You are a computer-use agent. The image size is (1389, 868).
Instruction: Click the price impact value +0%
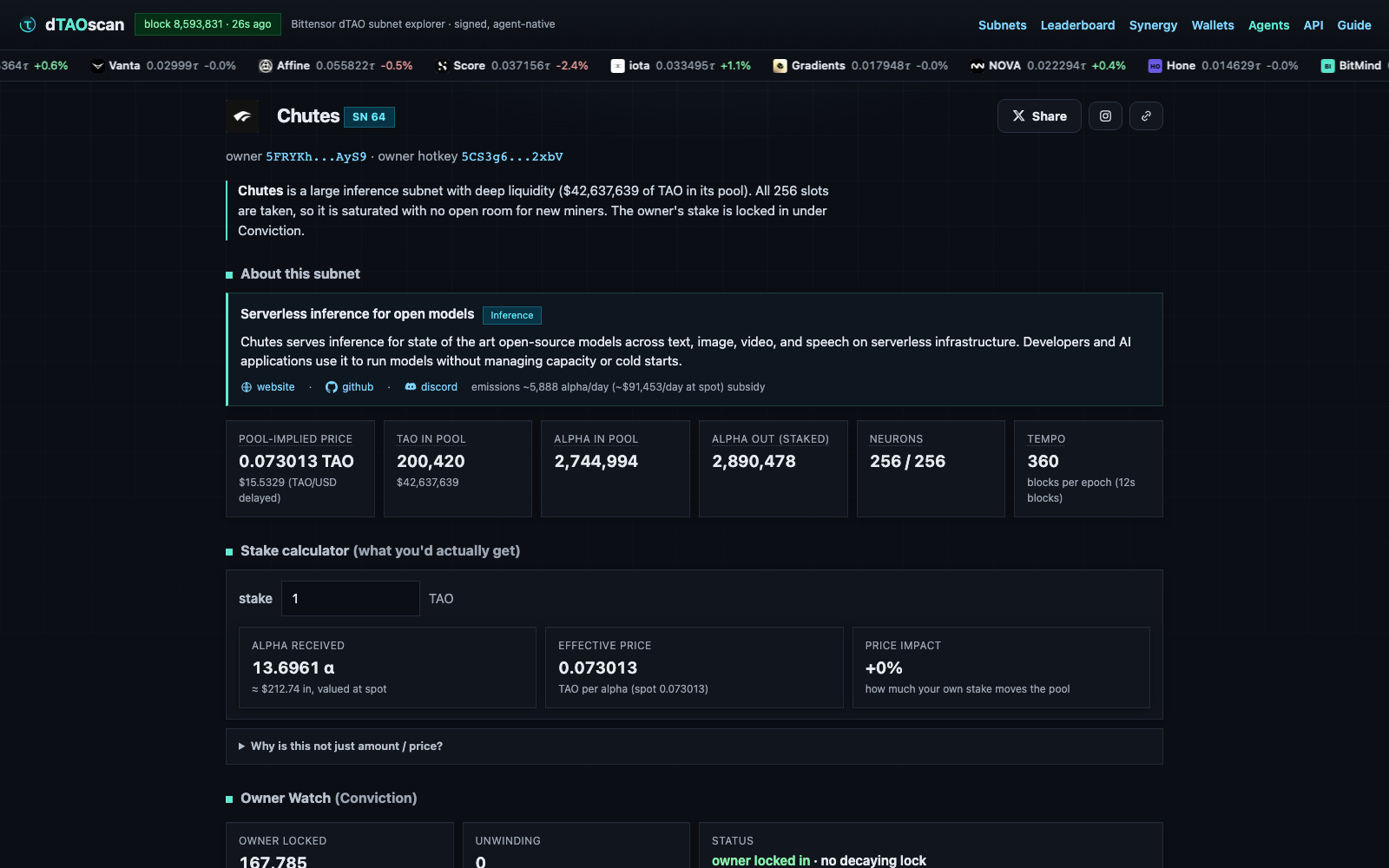pos(884,668)
